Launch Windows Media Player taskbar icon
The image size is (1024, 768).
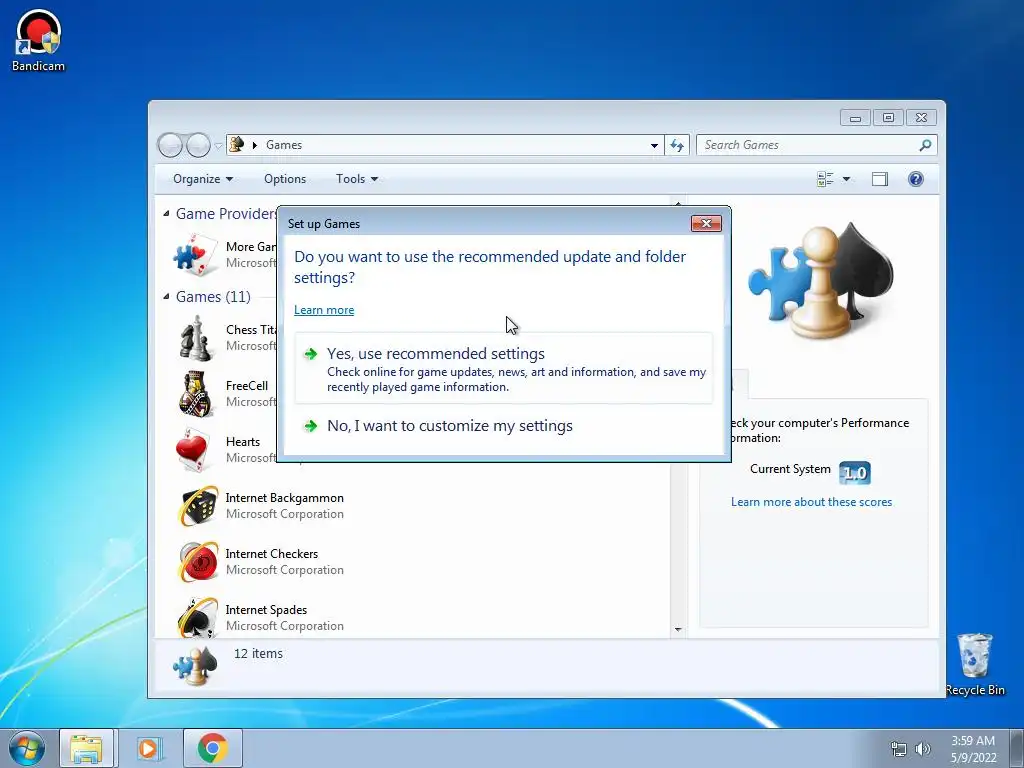148,749
